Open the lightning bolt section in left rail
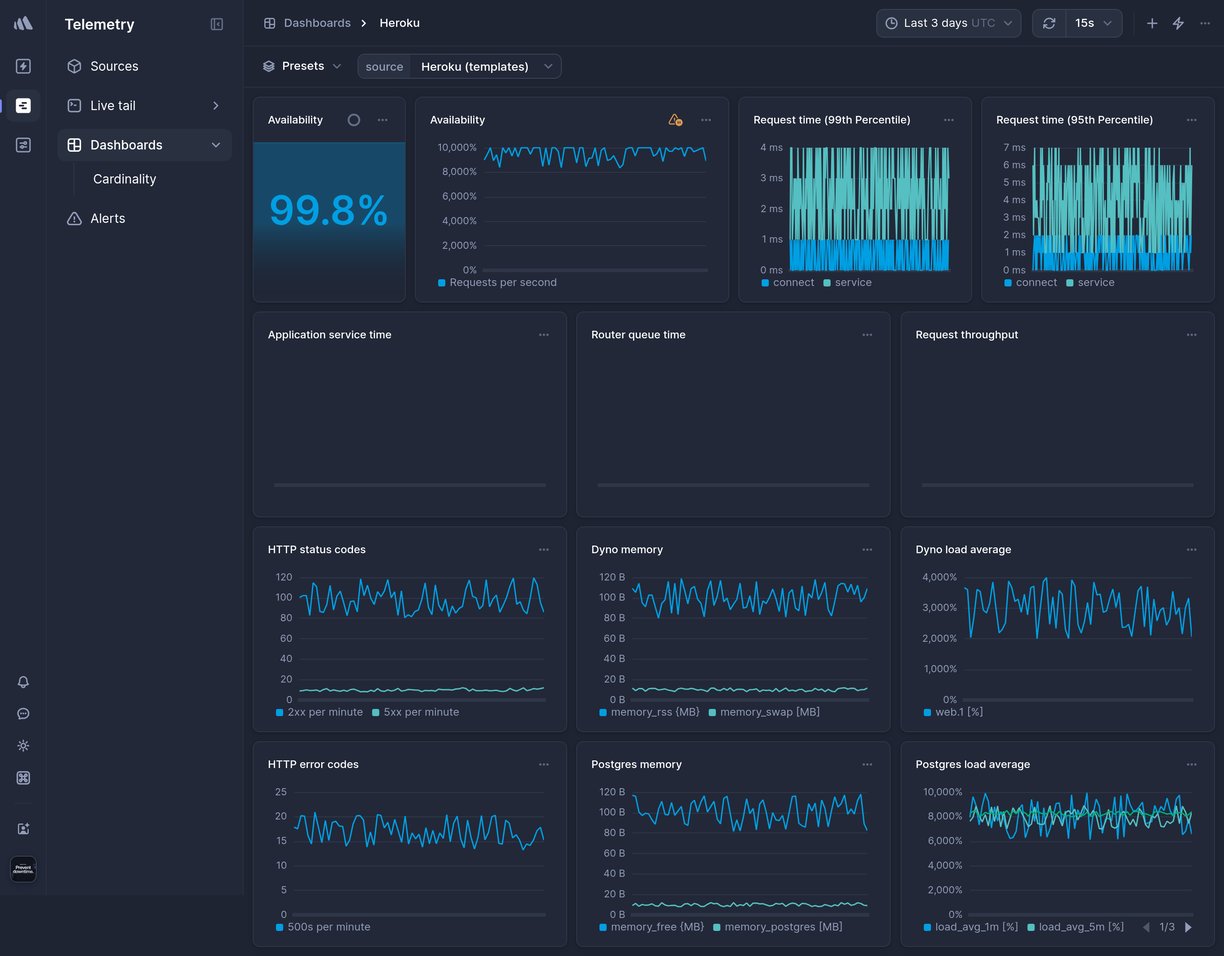1224x956 pixels. 23,66
